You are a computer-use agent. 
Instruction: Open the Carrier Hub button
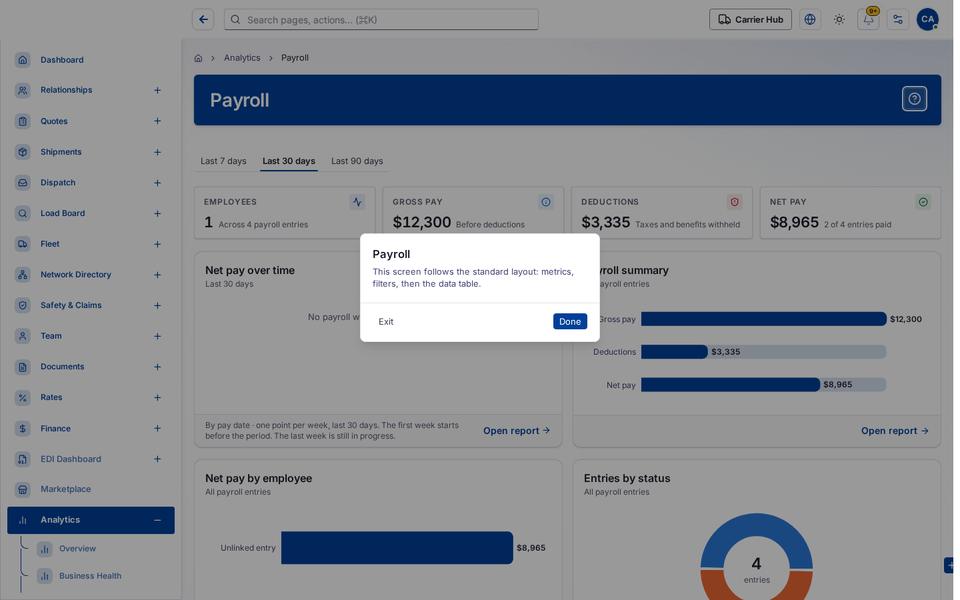coord(750,20)
